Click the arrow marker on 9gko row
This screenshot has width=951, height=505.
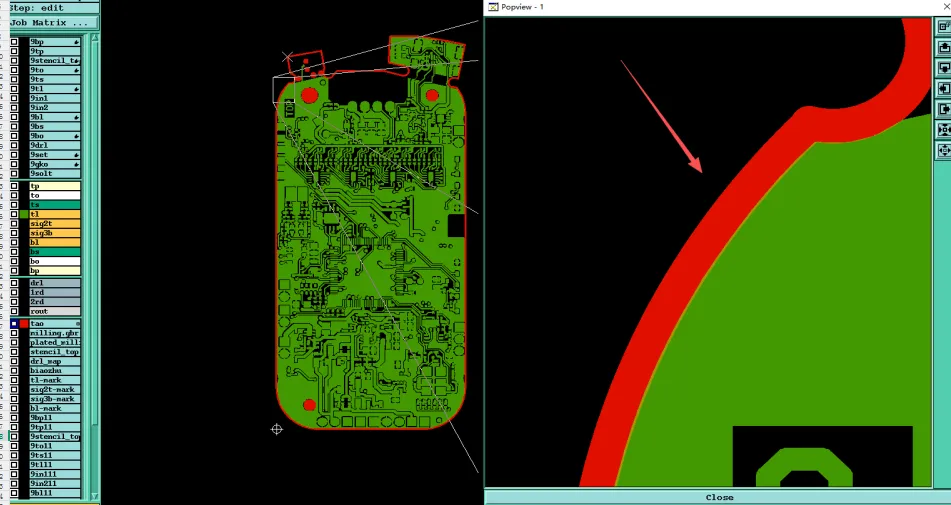[76, 164]
